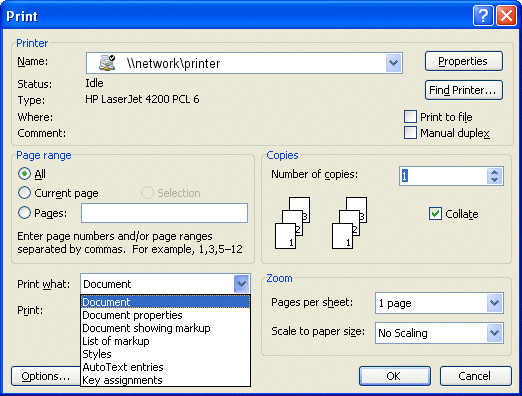522x396 pixels.
Task: Select Key assignments option
Action: coord(165,380)
